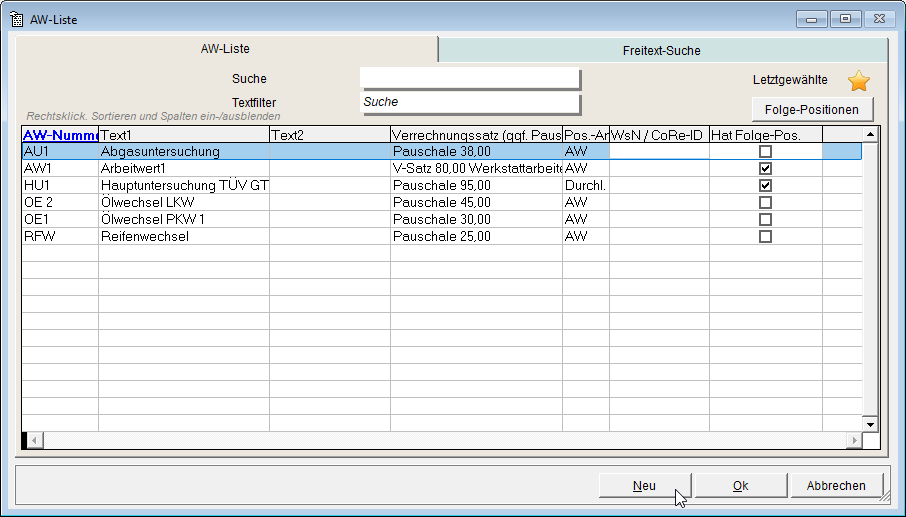Select the AW-Liste tab
The image size is (906, 517).
tap(225, 49)
